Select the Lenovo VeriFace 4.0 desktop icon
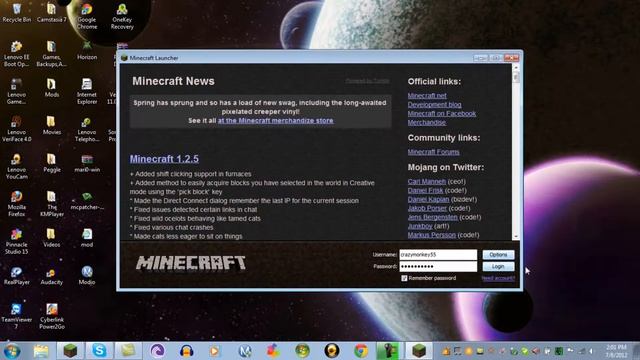This screenshot has width=640, height=360. pos(17,128)
